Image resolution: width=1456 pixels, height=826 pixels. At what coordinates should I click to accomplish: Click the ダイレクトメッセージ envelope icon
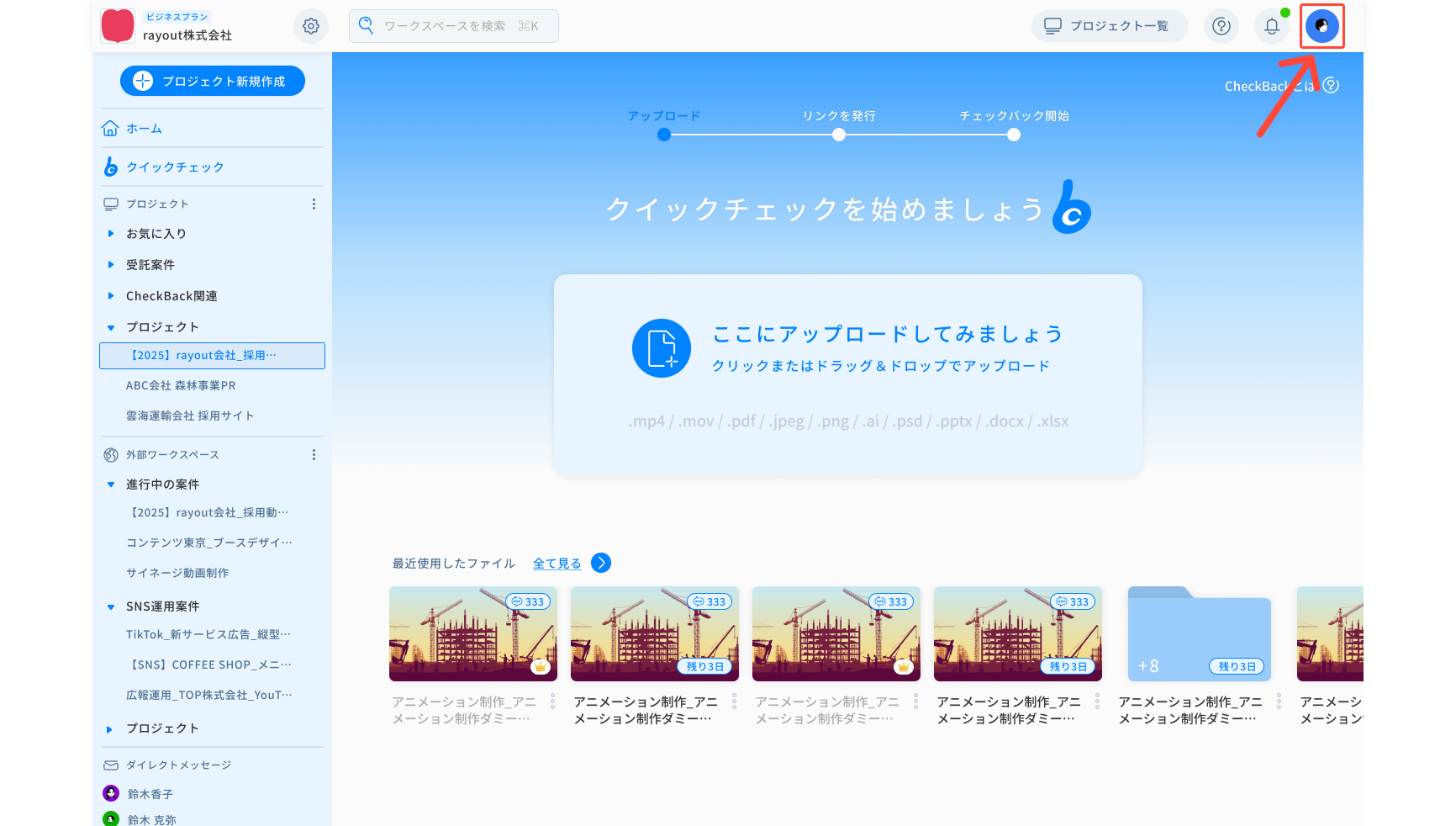[111, 765]
